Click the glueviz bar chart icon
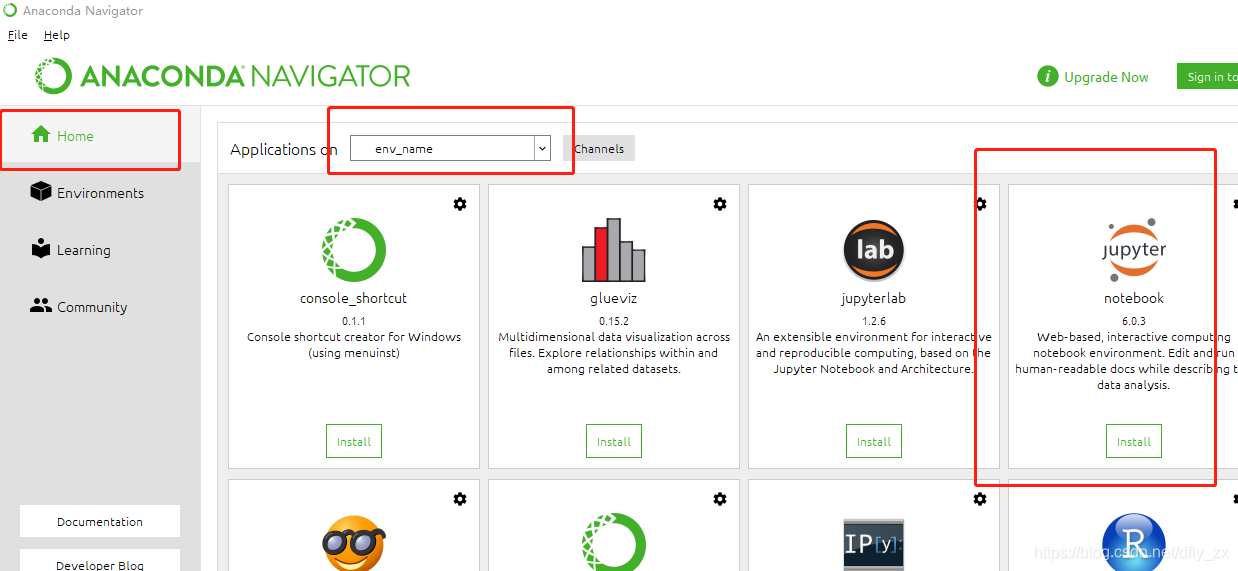The image size is (1238, 571). [x=614, y=249]
